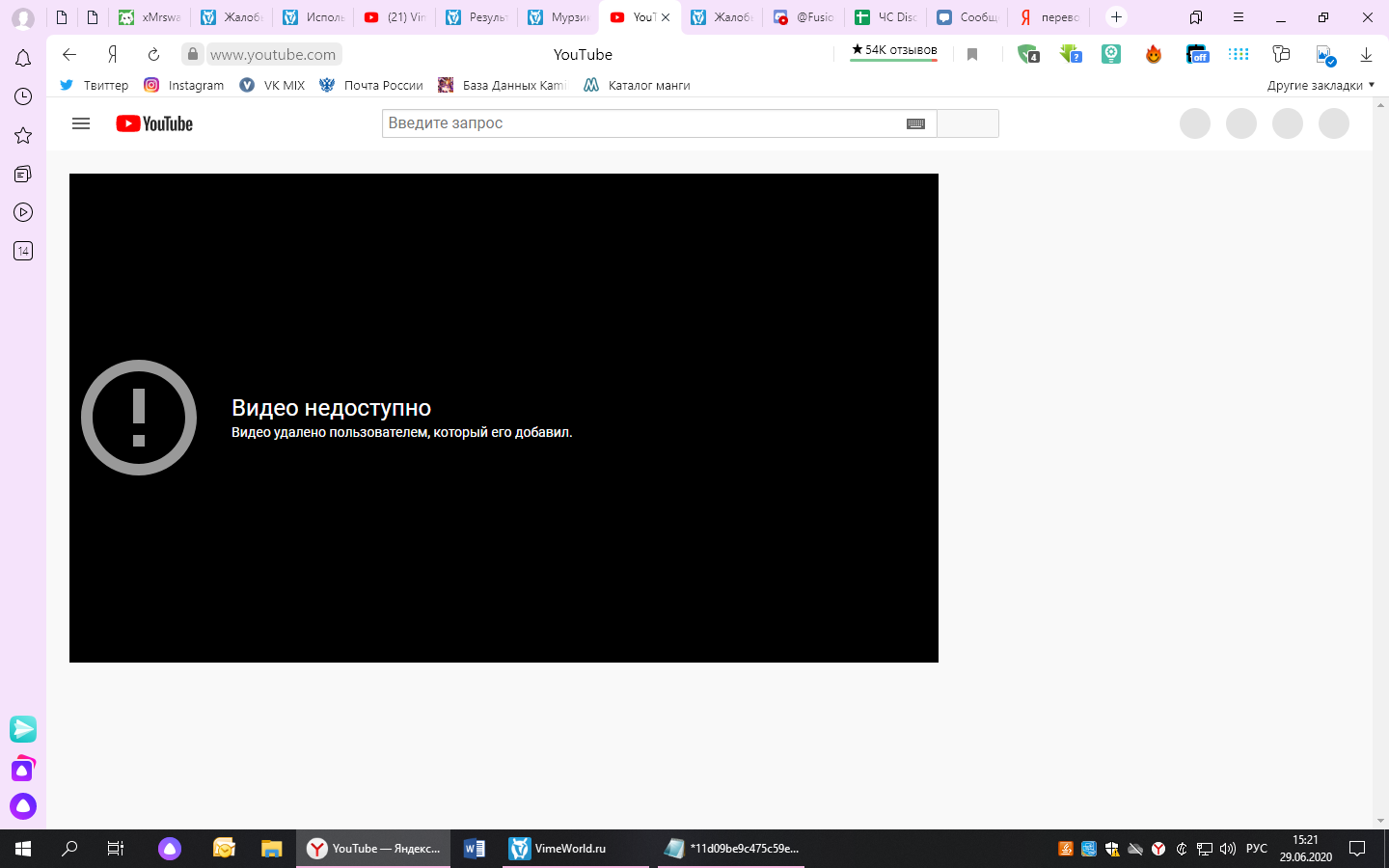This screenshot has height=868, width=1389.
Task: Reload the current page
Action: [153, 55]
